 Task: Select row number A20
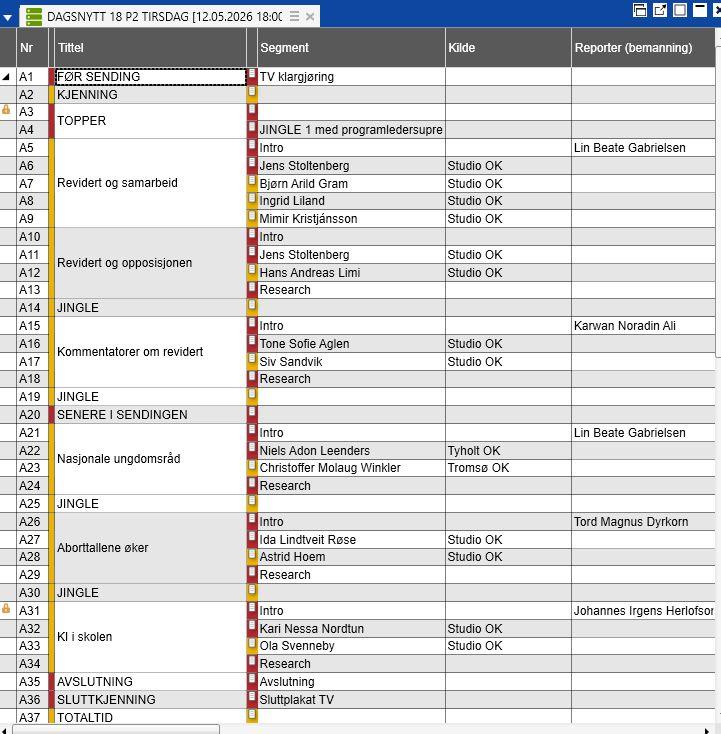pos(30,415)
